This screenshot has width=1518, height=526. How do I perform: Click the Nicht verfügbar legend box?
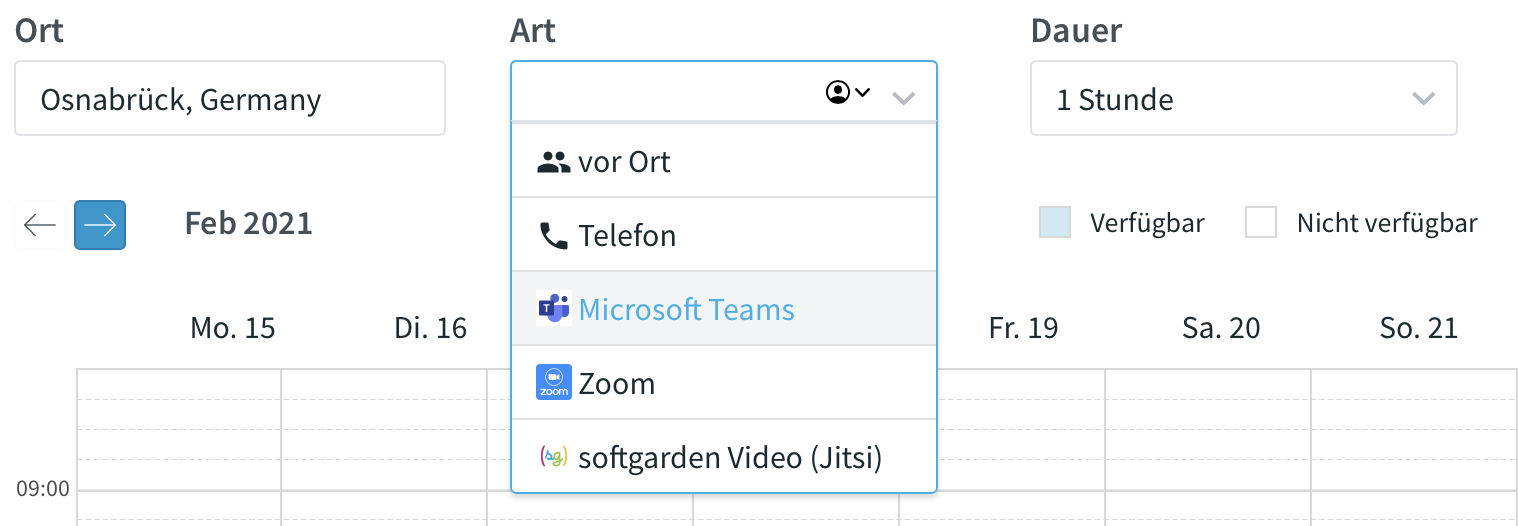1261,223
